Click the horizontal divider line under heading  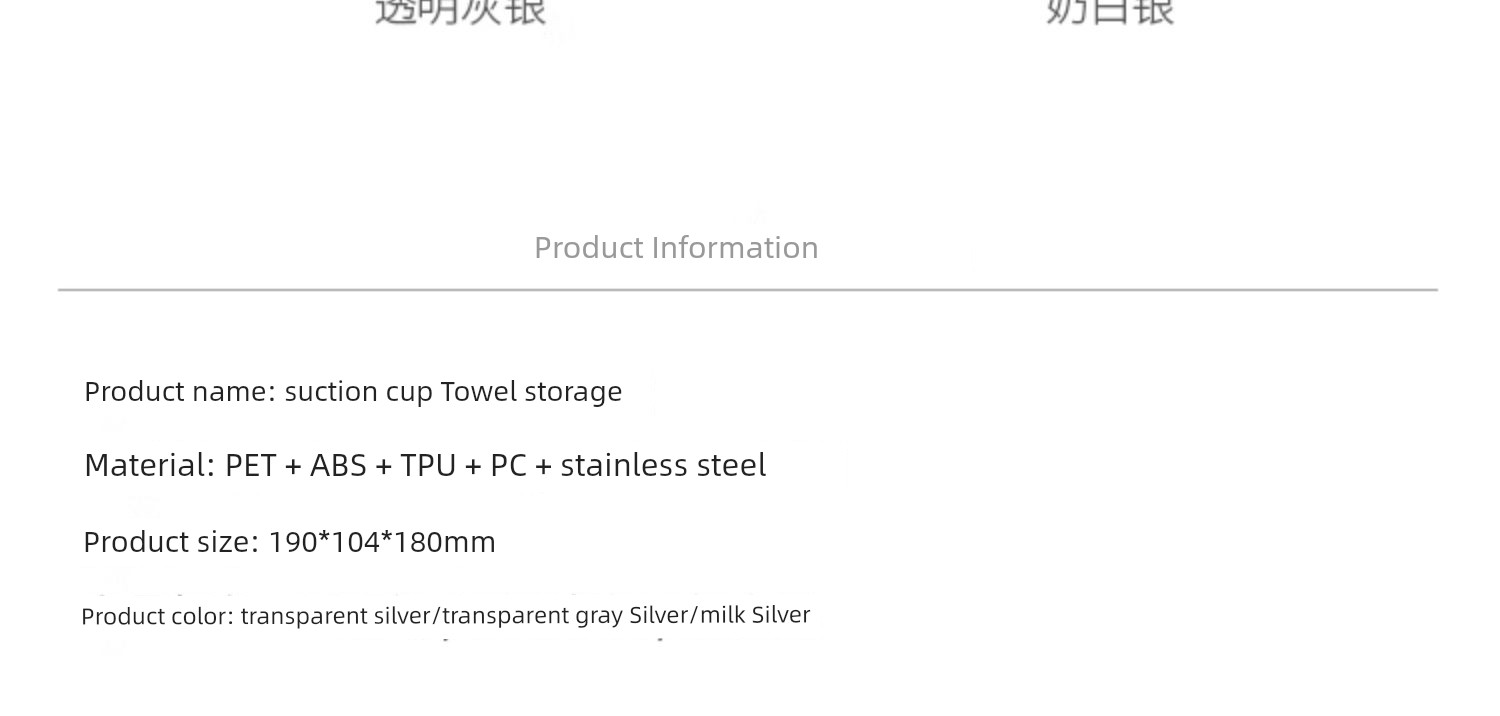pos(748,290)
